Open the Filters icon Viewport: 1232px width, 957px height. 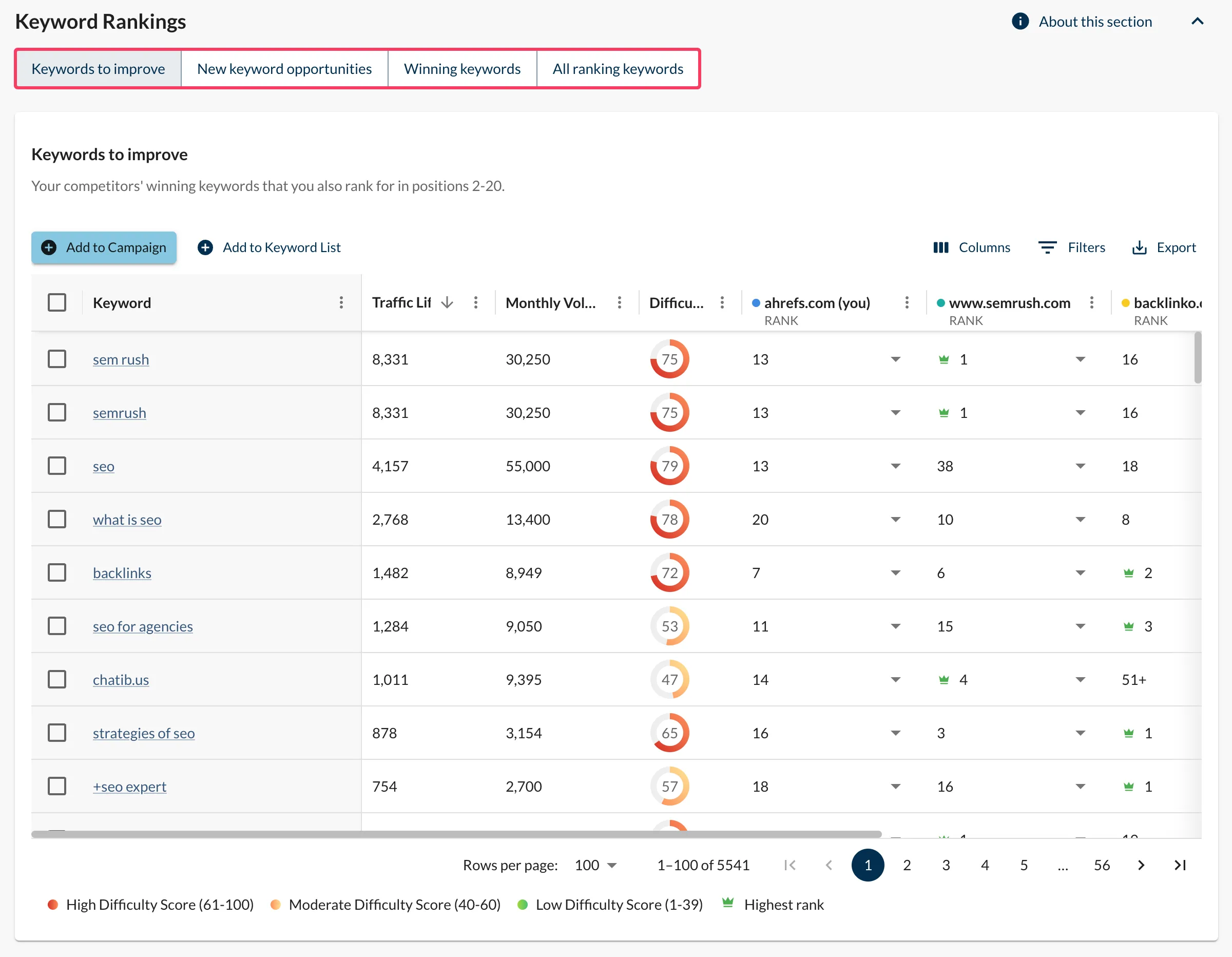[1047, 247]
